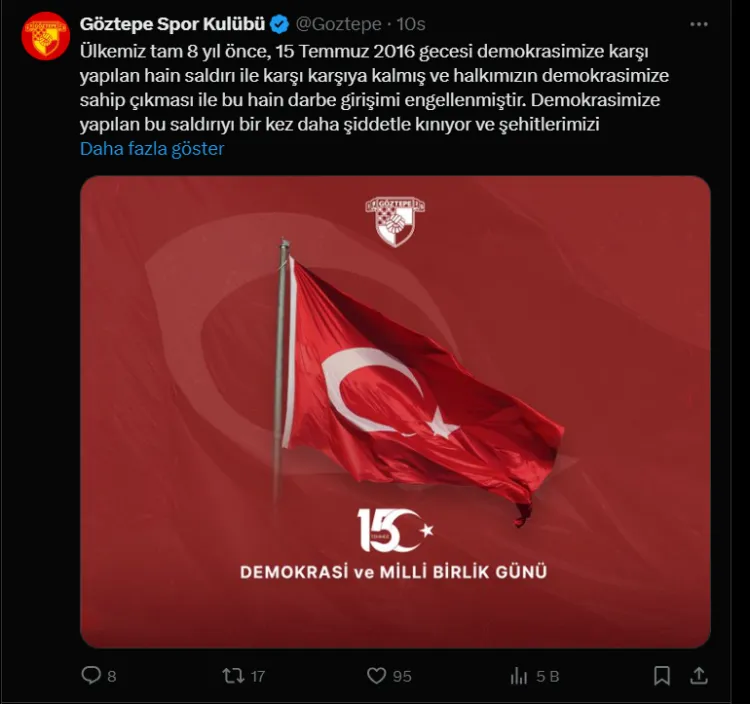Click the blue verified badge
The width and height of the screenshot is (750, 704).
[x=279, y=24]
